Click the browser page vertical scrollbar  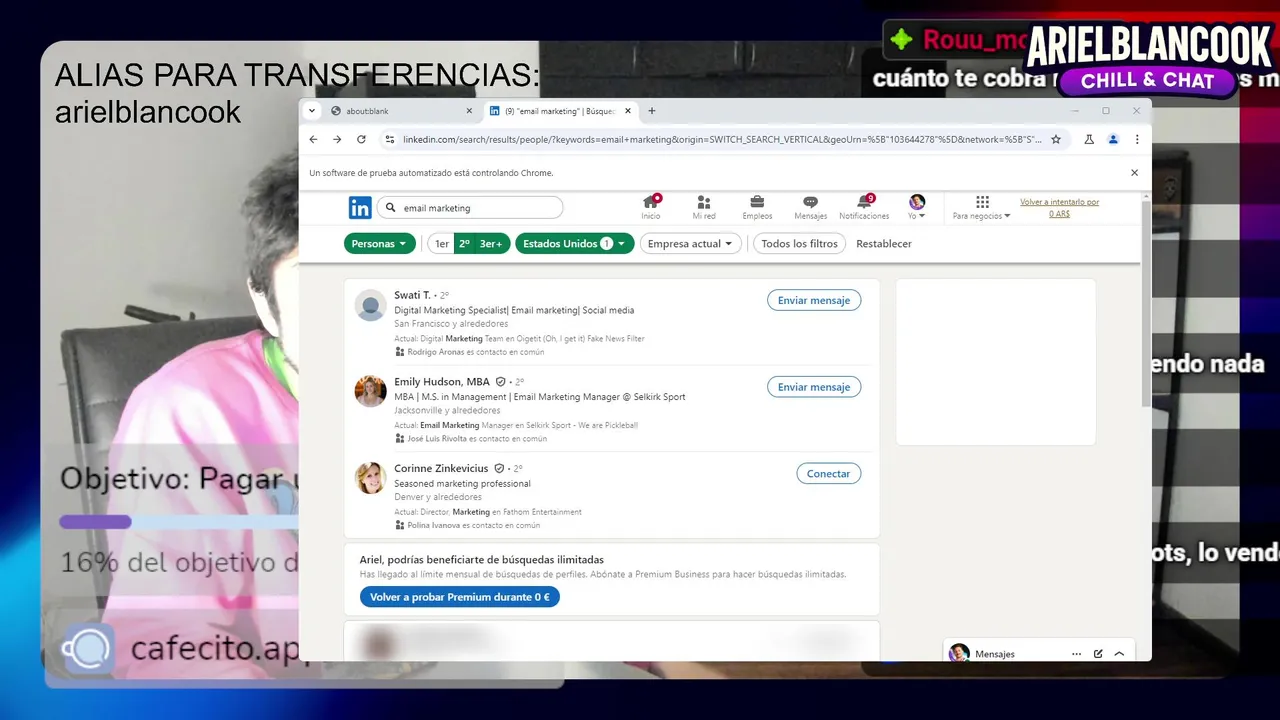point(1146,305)
